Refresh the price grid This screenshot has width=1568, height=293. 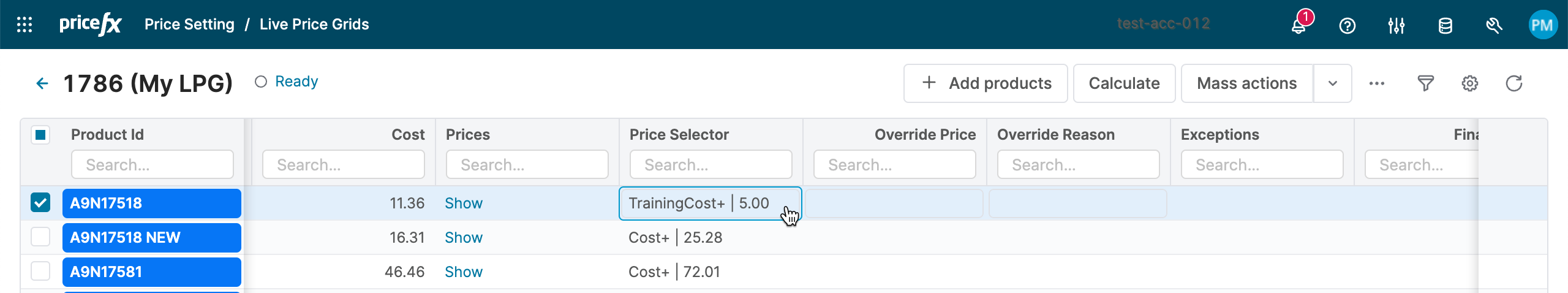1513,83
